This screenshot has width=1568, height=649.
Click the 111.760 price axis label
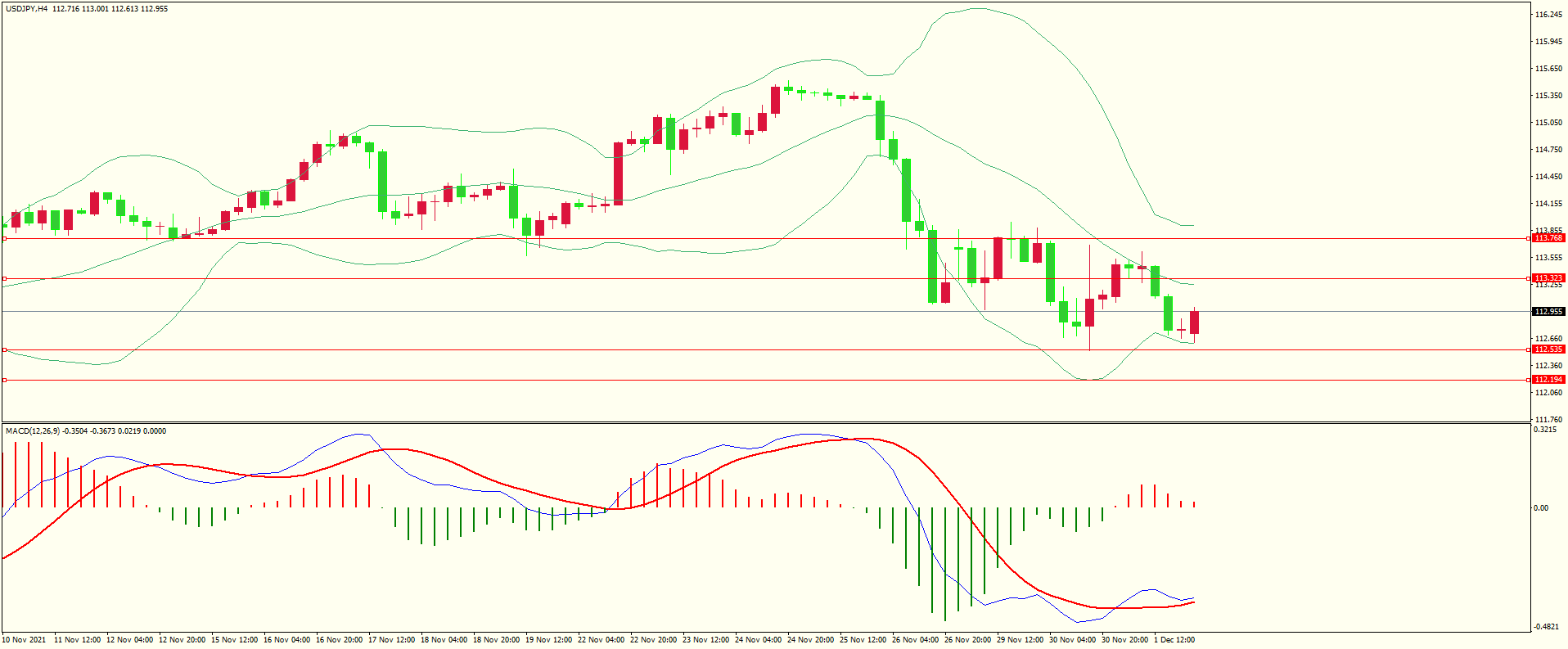coord(1548,420)
